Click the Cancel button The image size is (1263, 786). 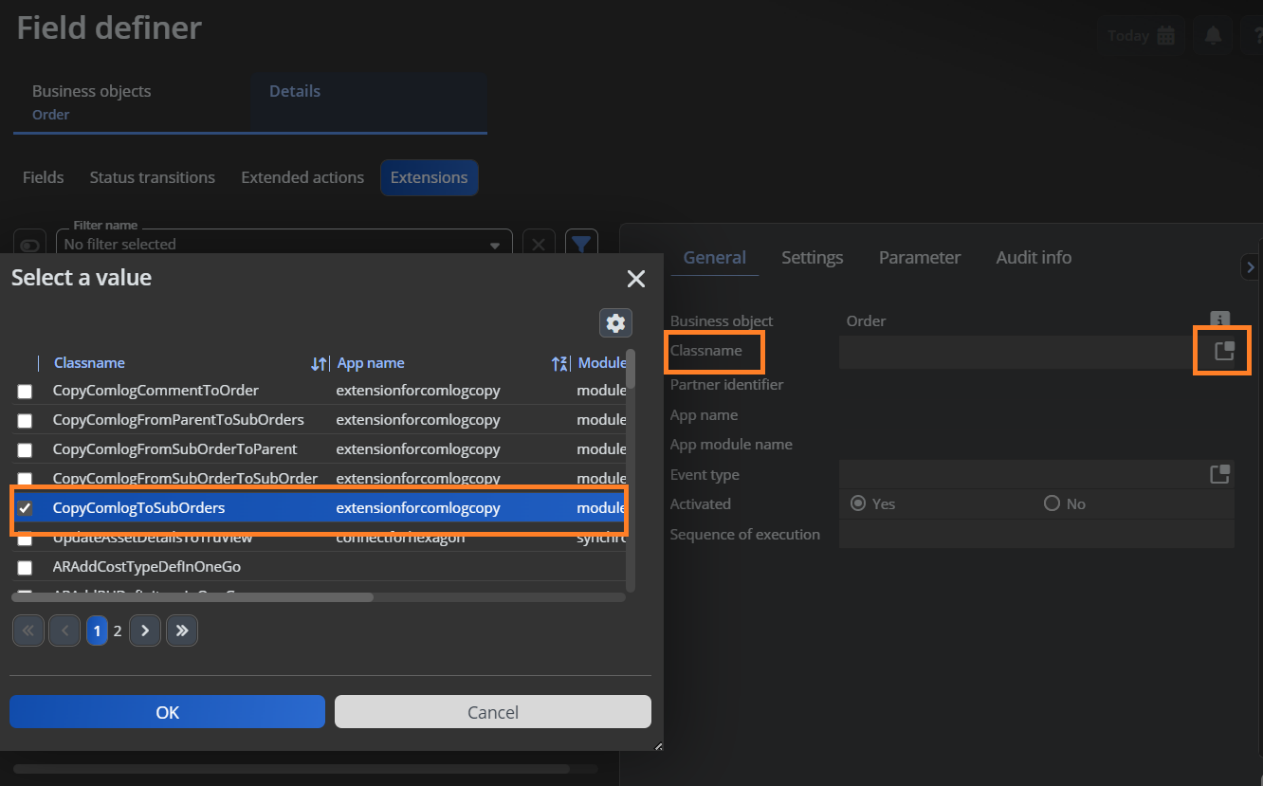click(x=493, y=712)
